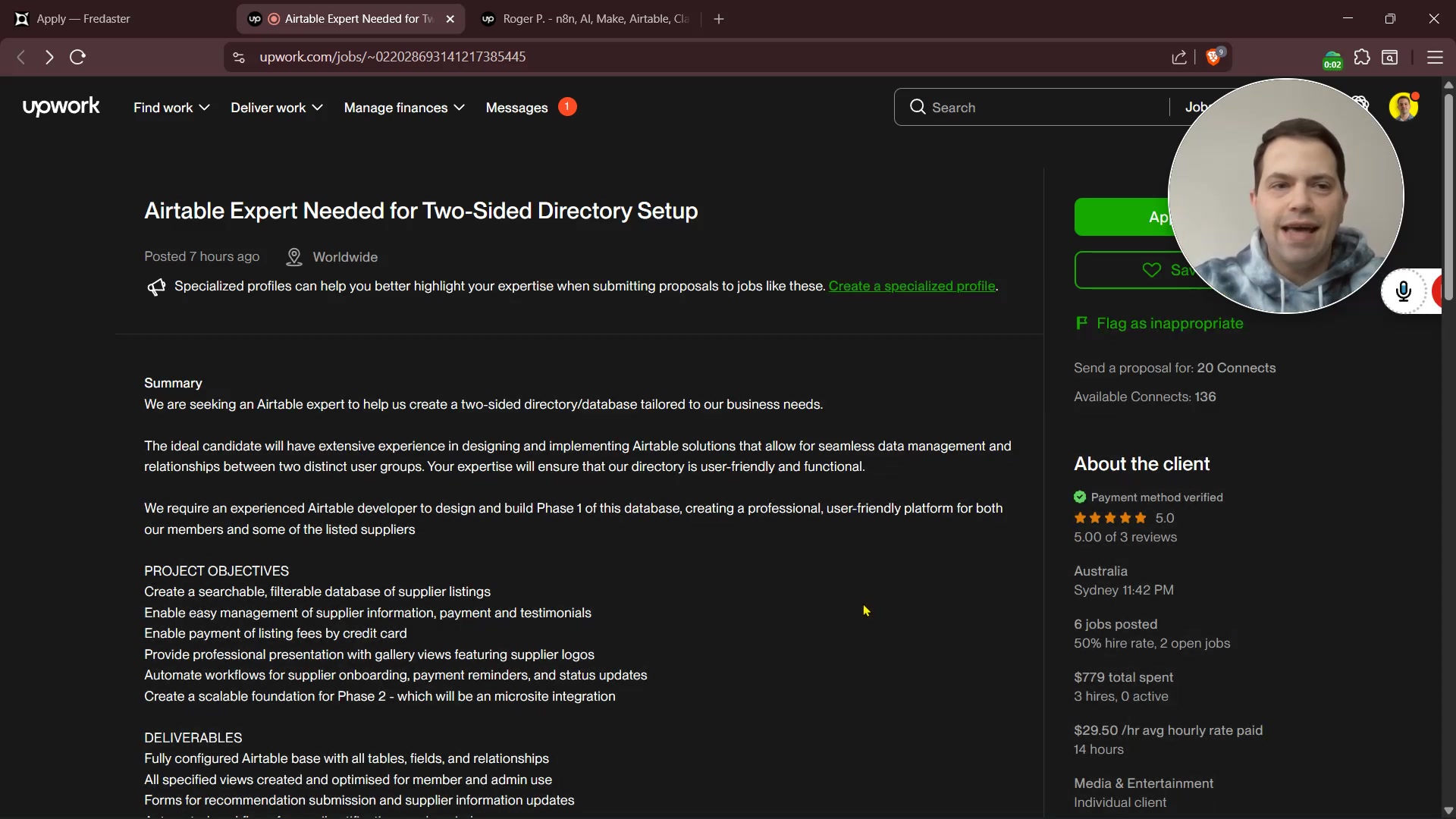Click Create a specialized profile link
Viewport: 1456px width, 819px height.
912,286
